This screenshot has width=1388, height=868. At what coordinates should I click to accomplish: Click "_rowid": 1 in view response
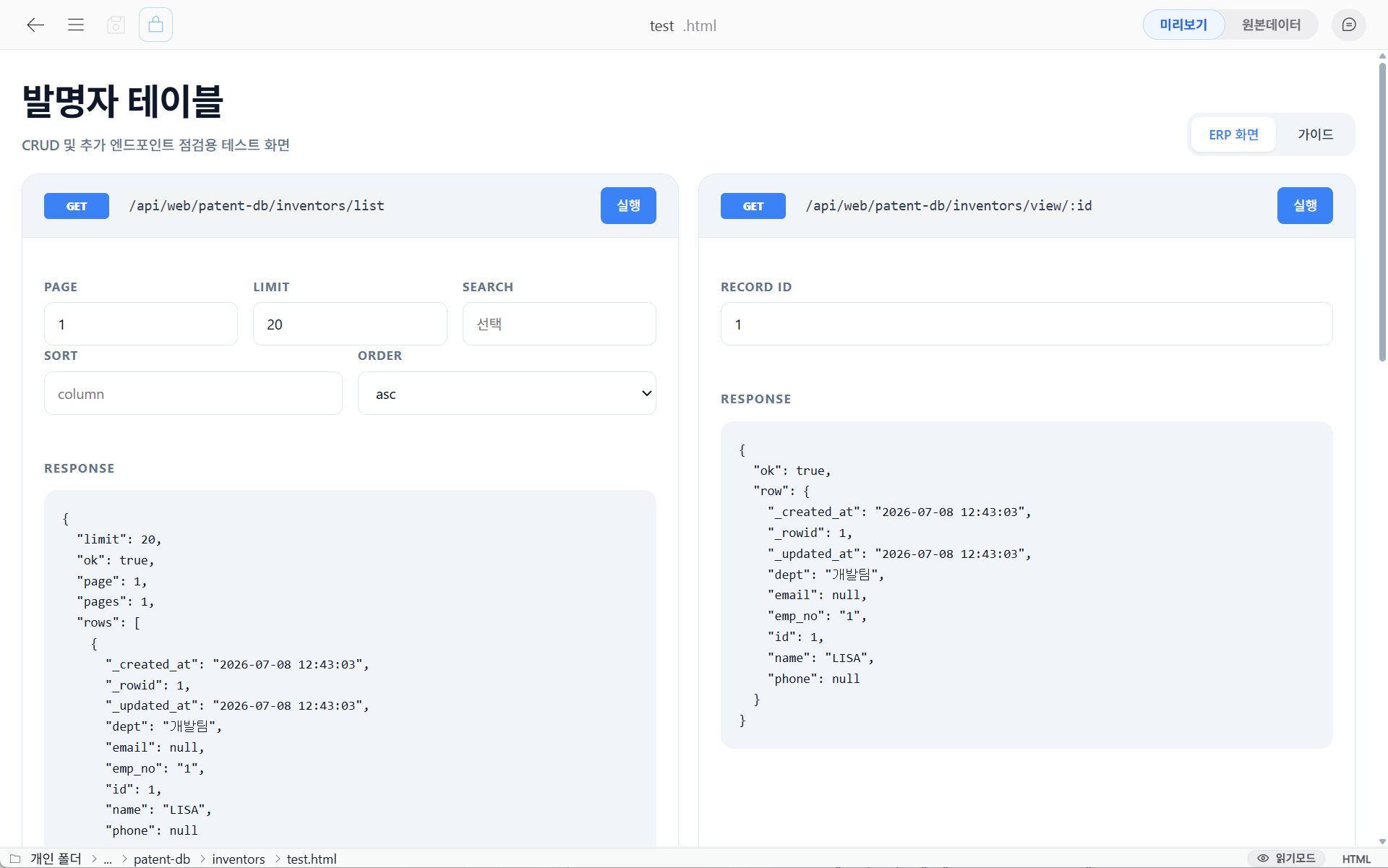[x=810, y=533]
